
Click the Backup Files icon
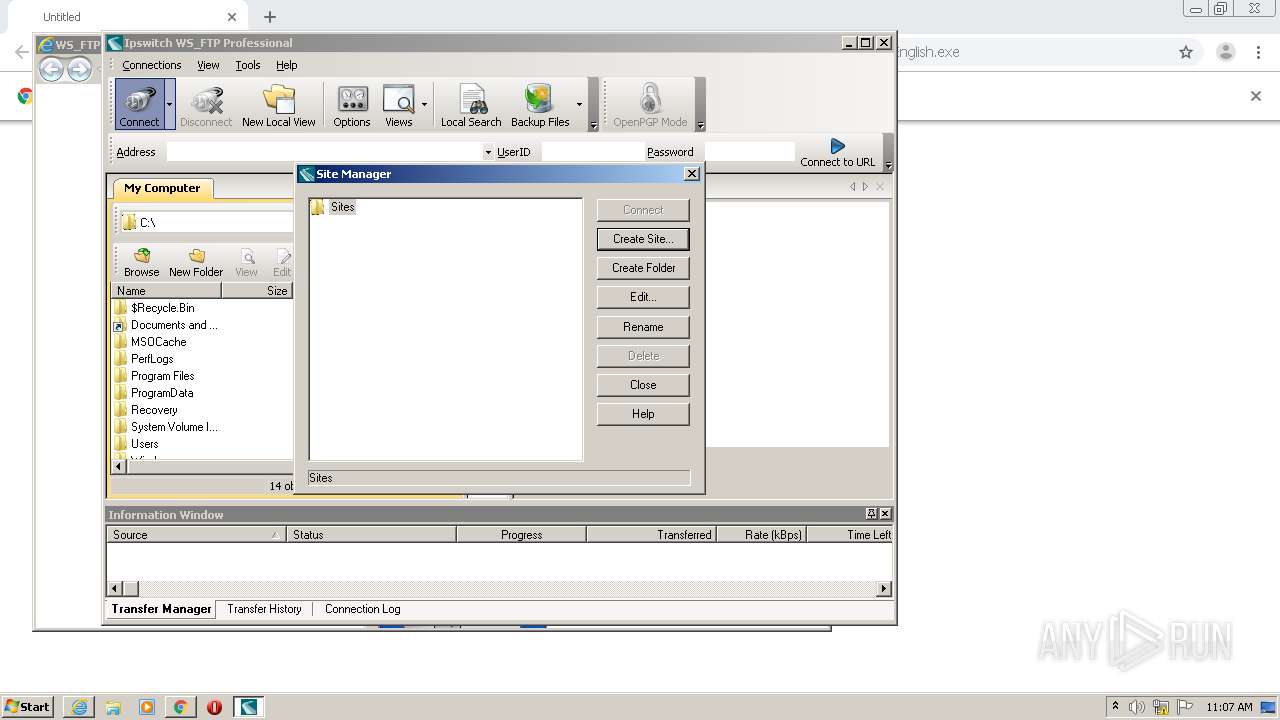540,104
